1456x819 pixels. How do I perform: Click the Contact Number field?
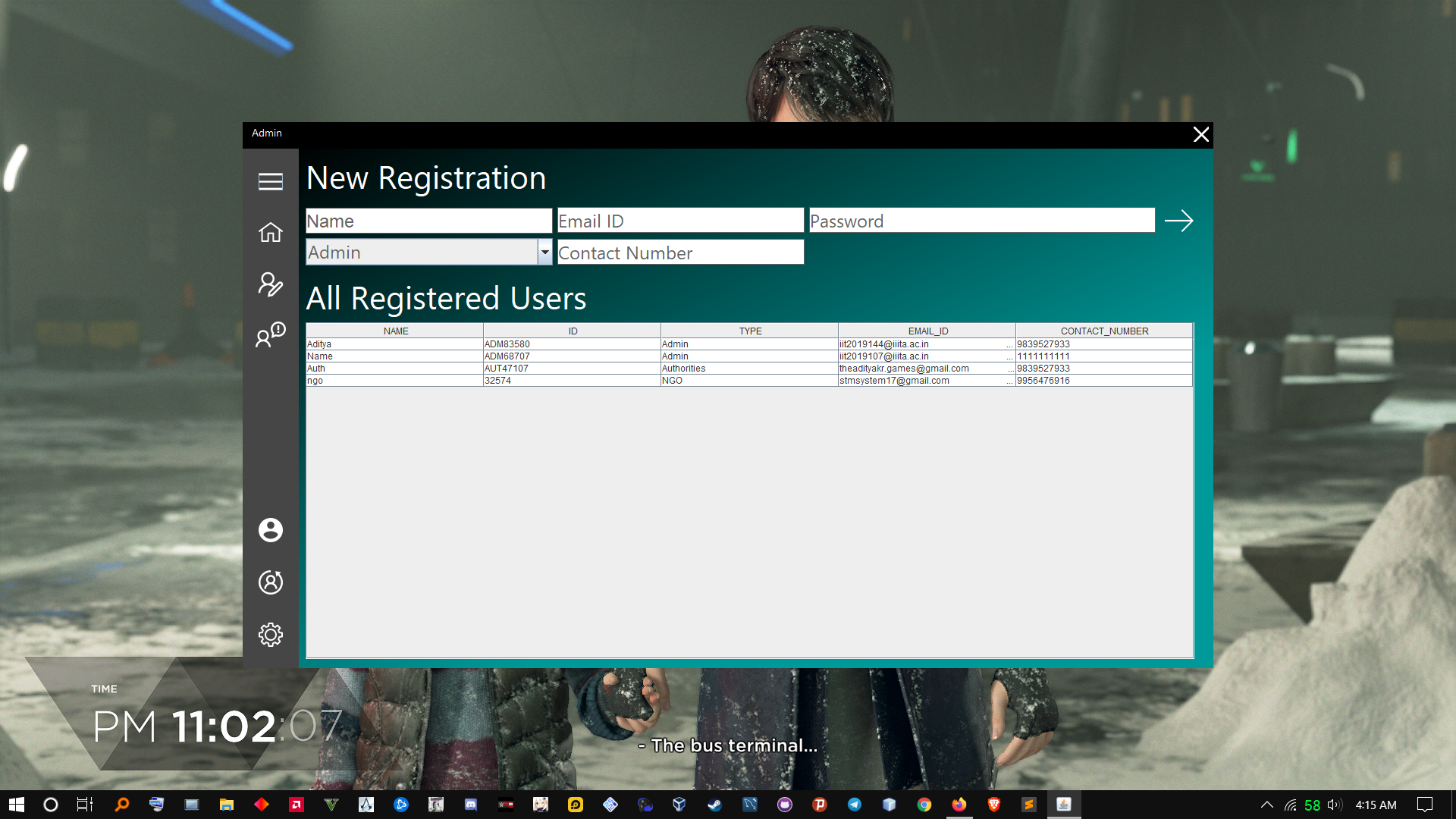point(680,253)
